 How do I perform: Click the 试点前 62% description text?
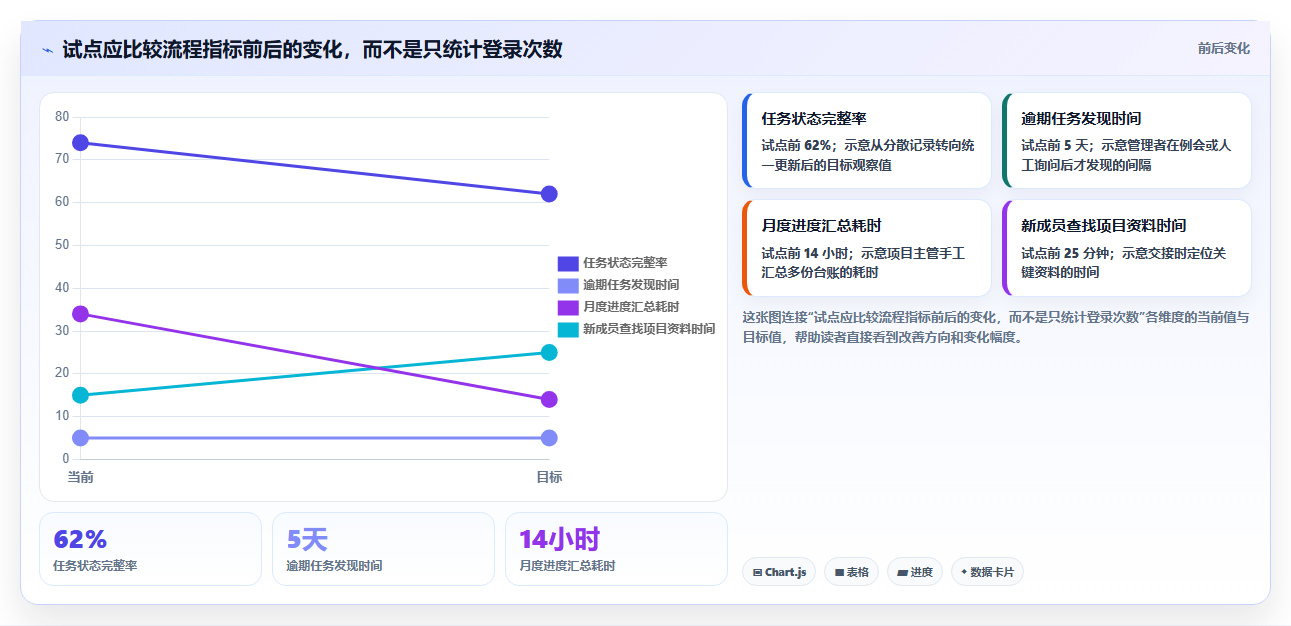(868, 155)
